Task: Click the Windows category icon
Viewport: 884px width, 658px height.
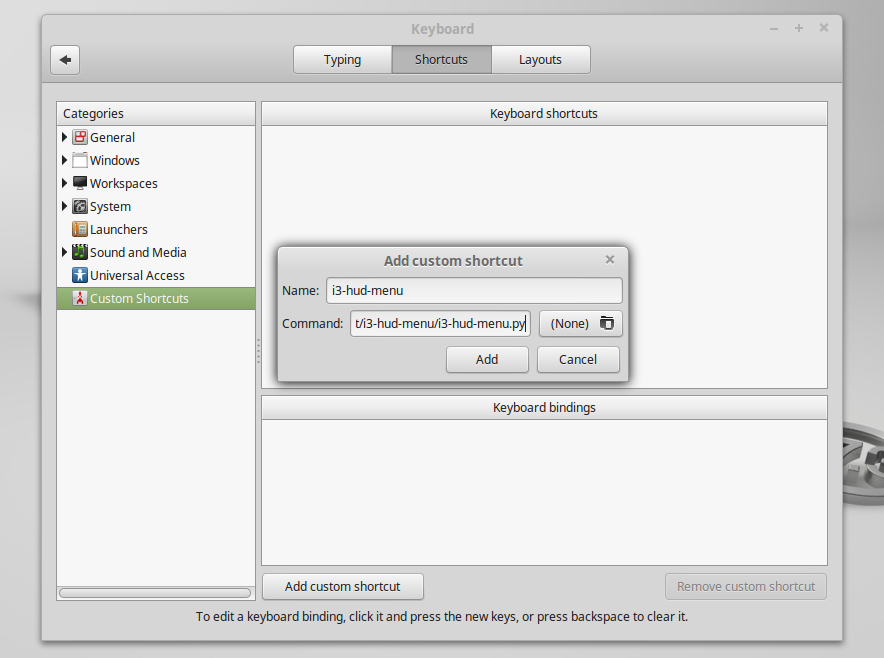Action: tap(79, 160)
